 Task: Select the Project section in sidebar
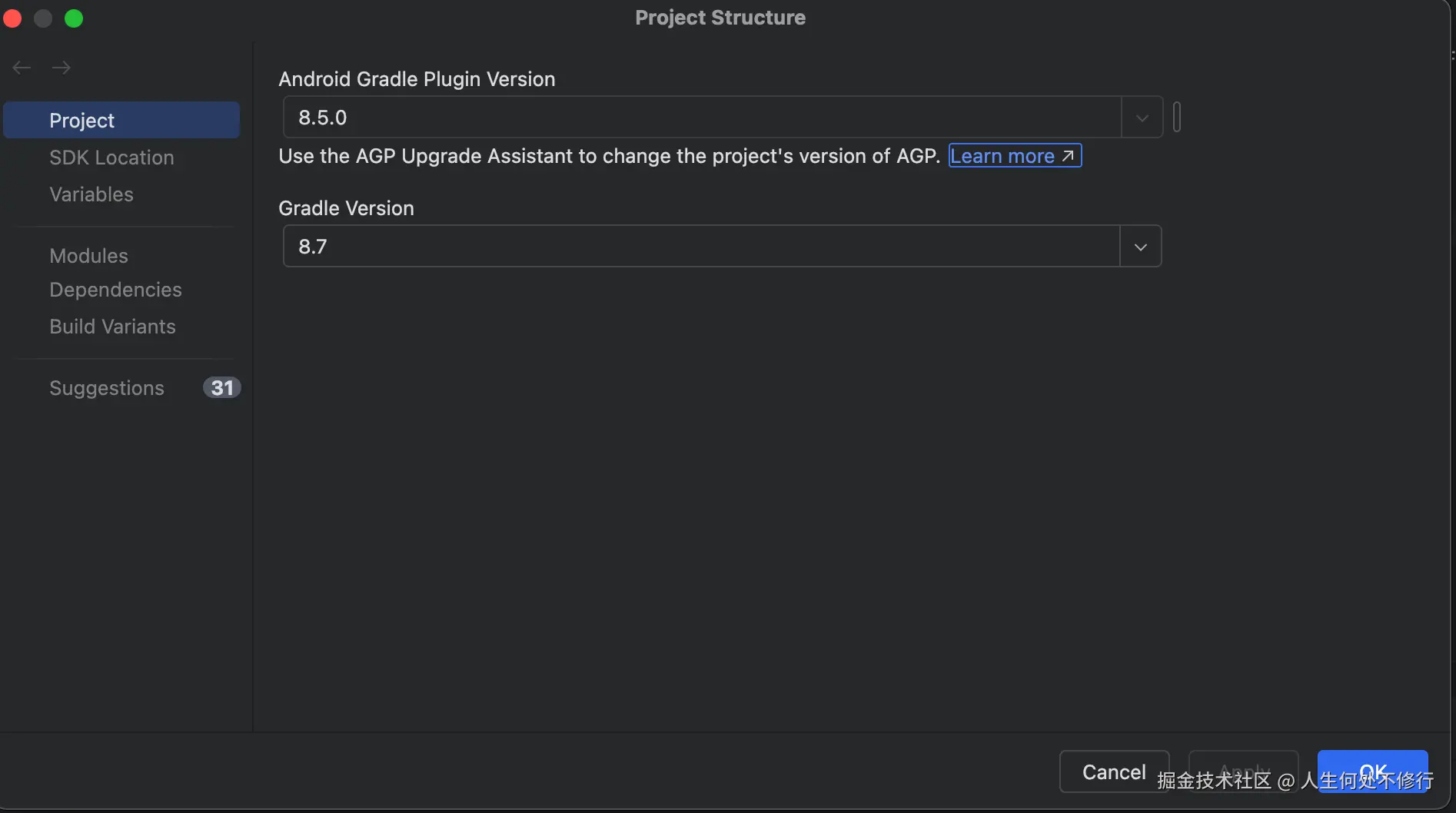point(121,121)
